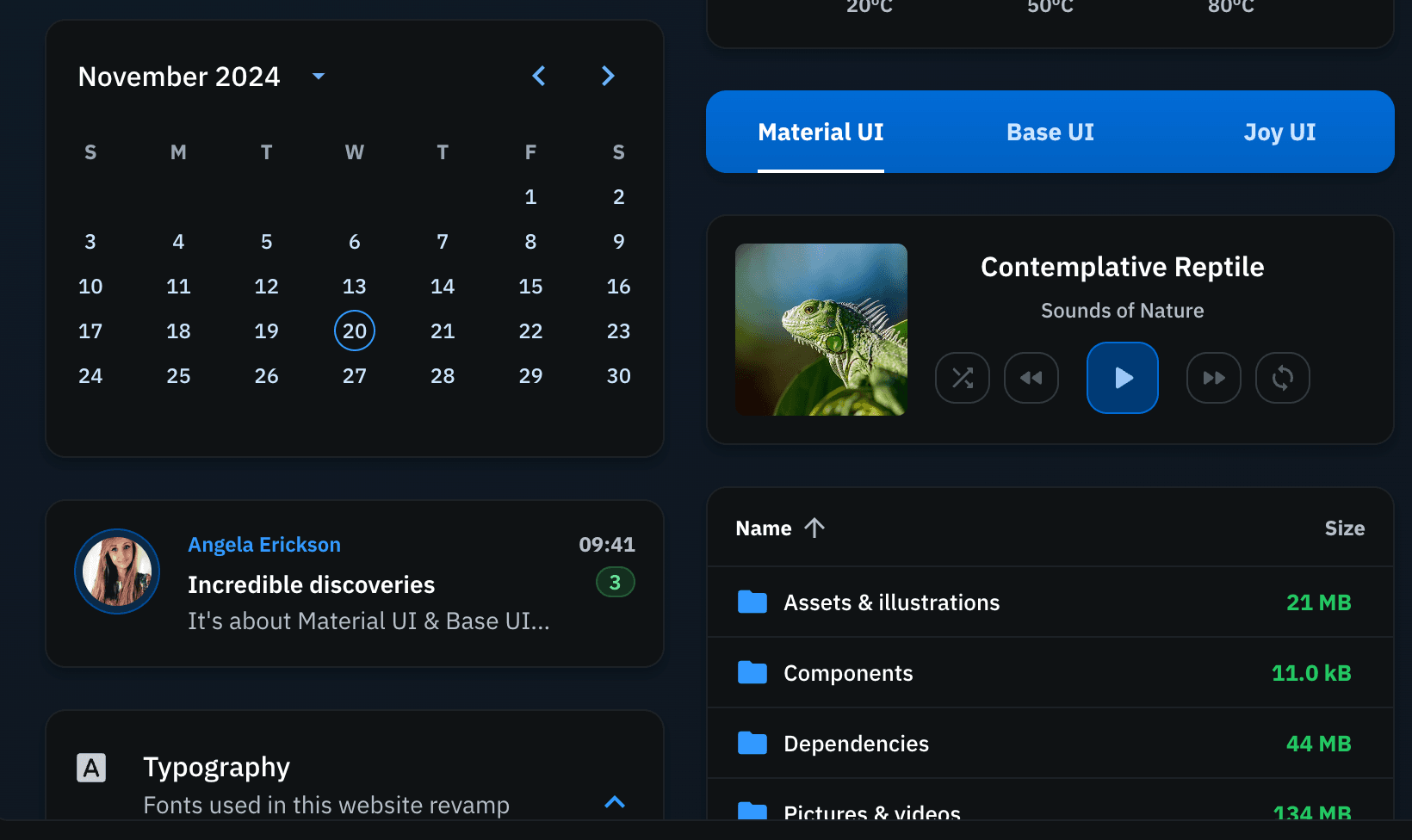Click day 26 in the calendar
Viewport: 1412px width, 840px height.
(267, 375)
